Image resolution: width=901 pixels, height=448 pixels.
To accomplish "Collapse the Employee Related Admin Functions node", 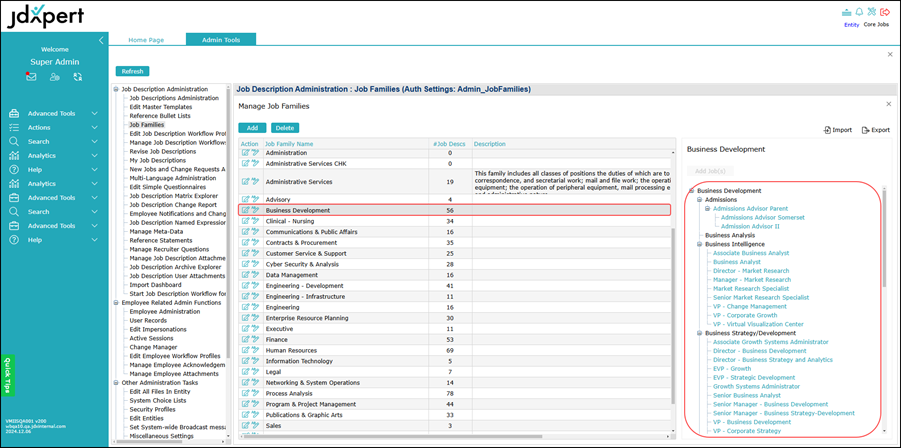I will (116, 302).
